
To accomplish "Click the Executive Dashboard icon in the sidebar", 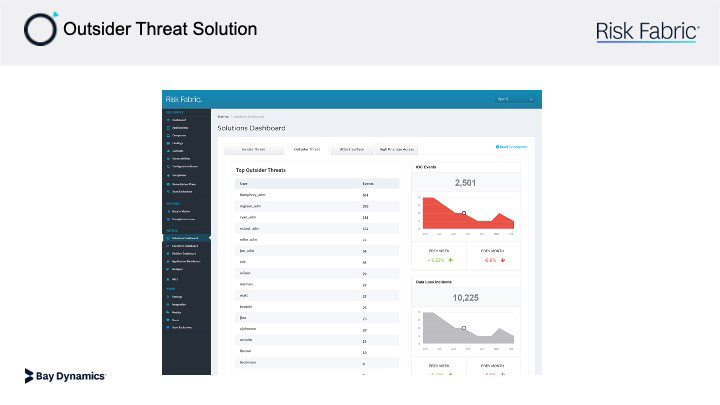I will [168, 246].
